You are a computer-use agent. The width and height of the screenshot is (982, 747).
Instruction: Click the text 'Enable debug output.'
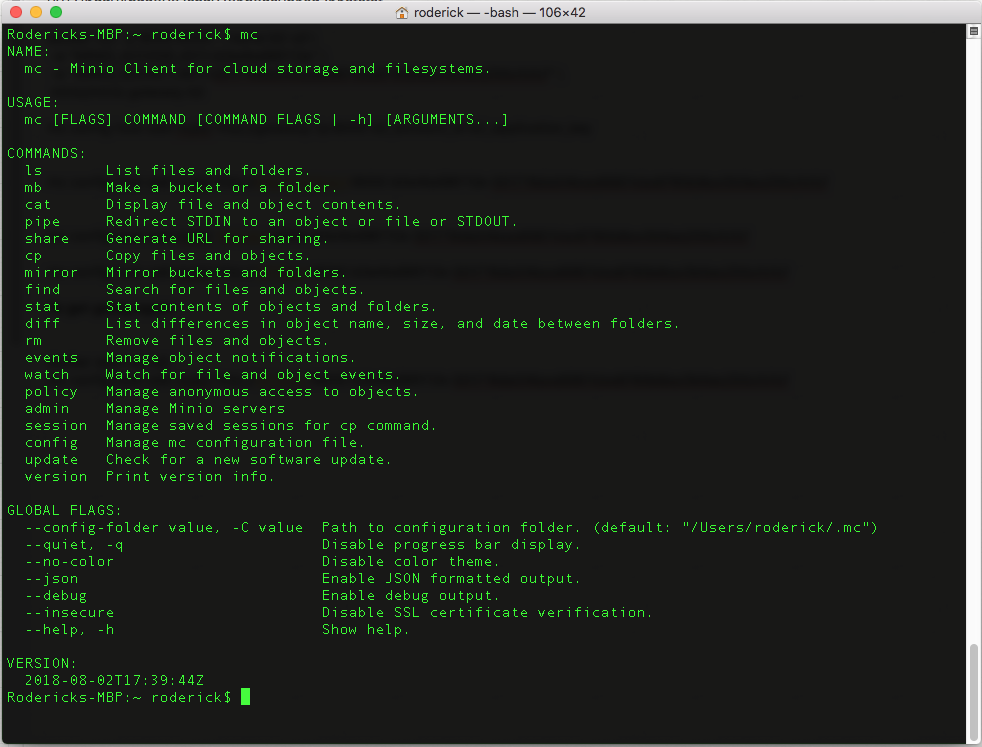pyautogui.click(x=411, y=595)
